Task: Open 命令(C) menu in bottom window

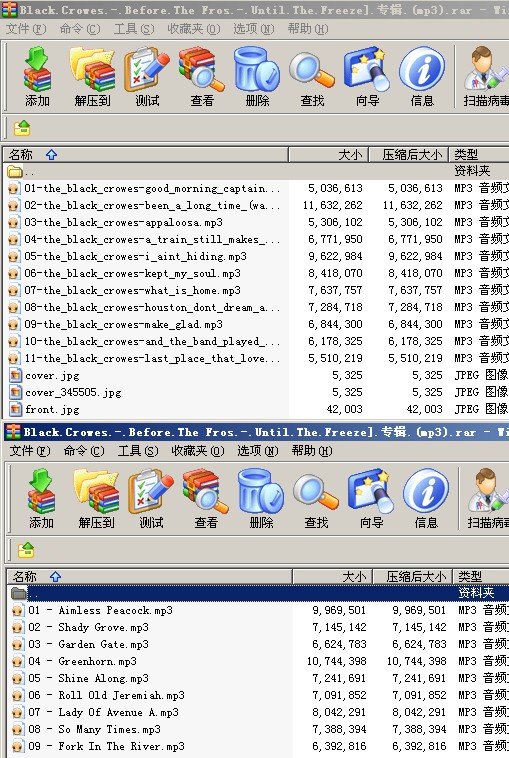Action: coord(84,451)
